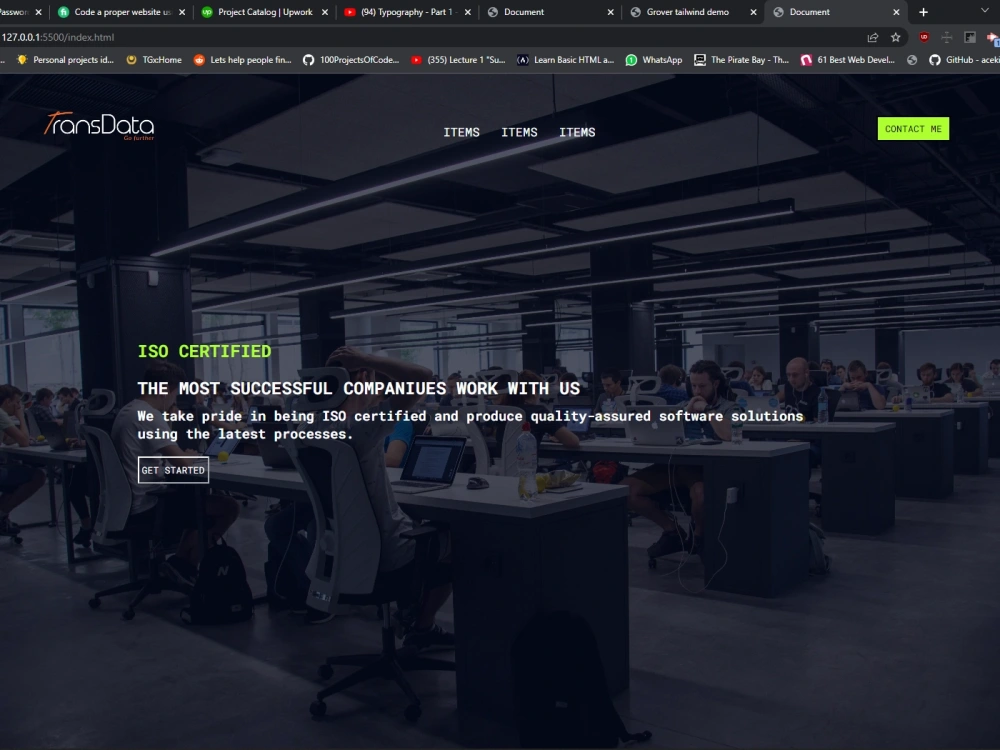Click the first ITEMS nav link
The height and width of the screenshot is (750, 1000).
pos(461,132)
